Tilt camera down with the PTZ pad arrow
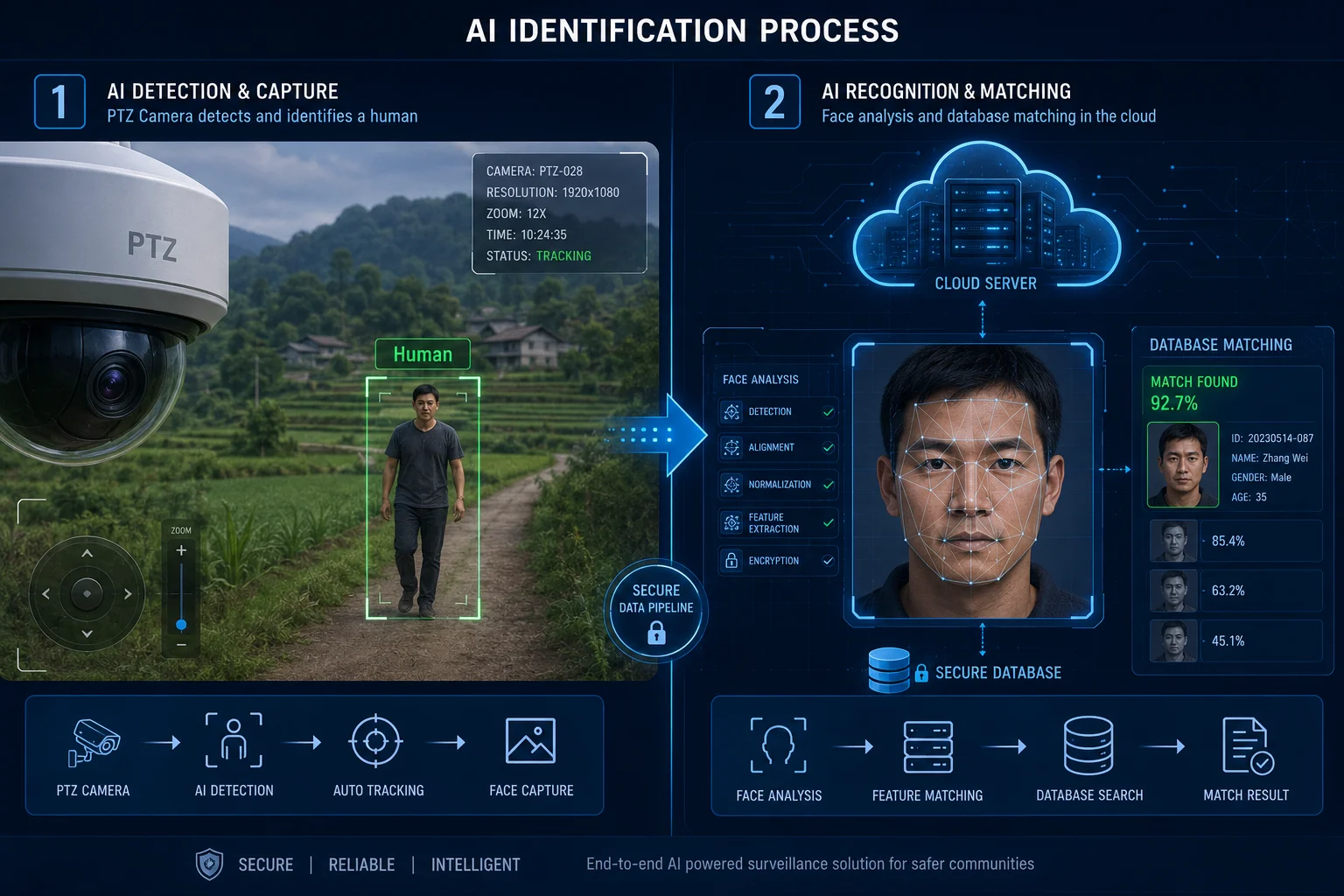 [x=87, y=633]
